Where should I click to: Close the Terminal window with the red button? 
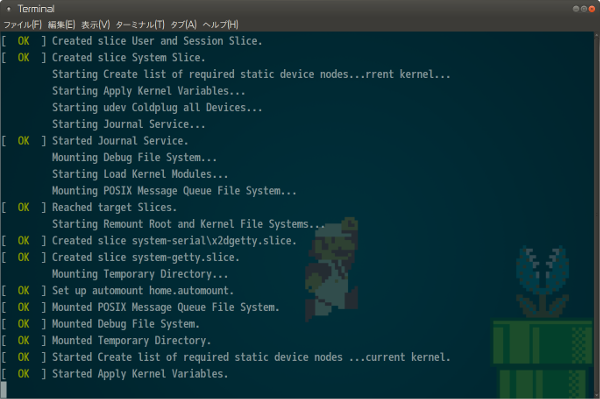(592, 9)
